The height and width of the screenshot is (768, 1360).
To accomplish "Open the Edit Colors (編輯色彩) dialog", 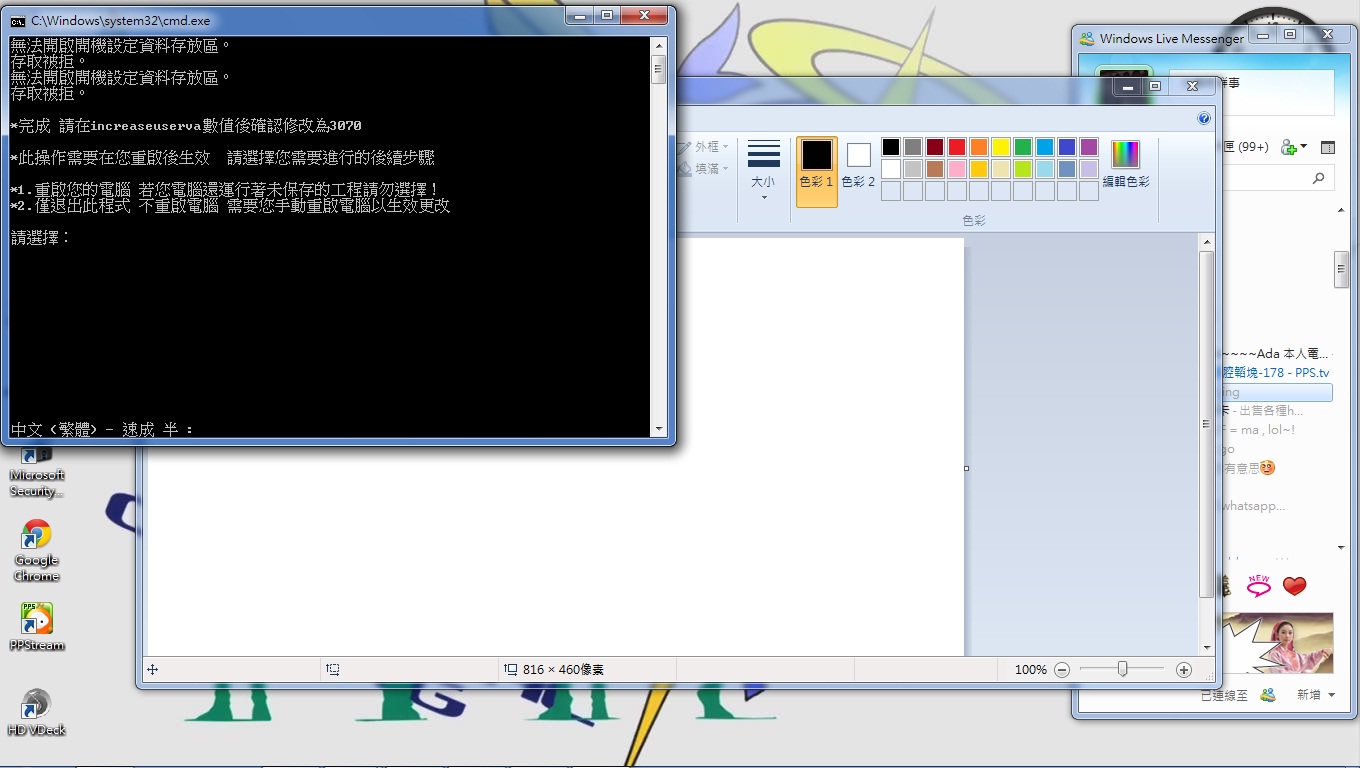I will click(x=1125, y=163).
